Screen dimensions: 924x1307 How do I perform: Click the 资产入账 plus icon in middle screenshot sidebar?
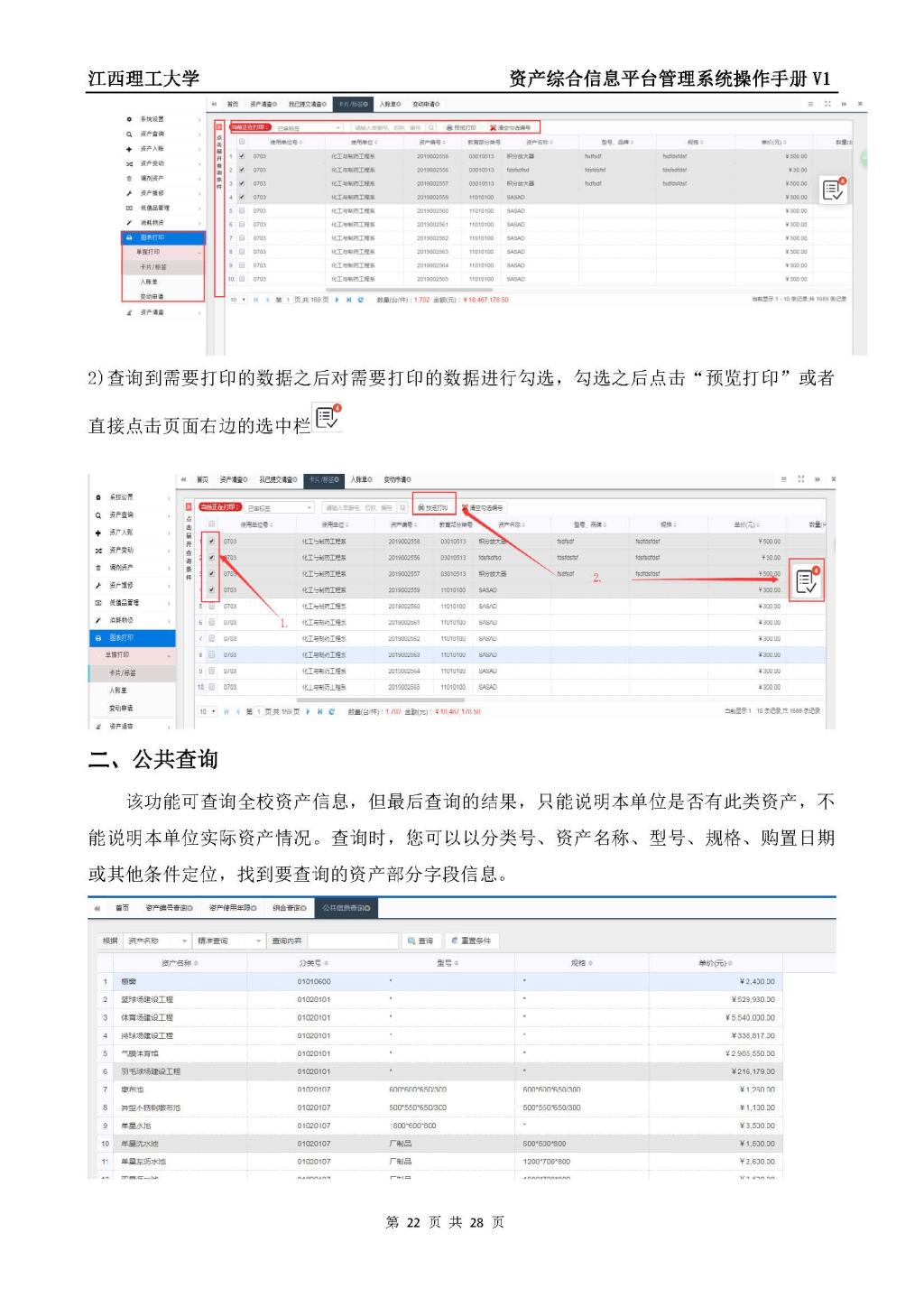click(98, 533)
